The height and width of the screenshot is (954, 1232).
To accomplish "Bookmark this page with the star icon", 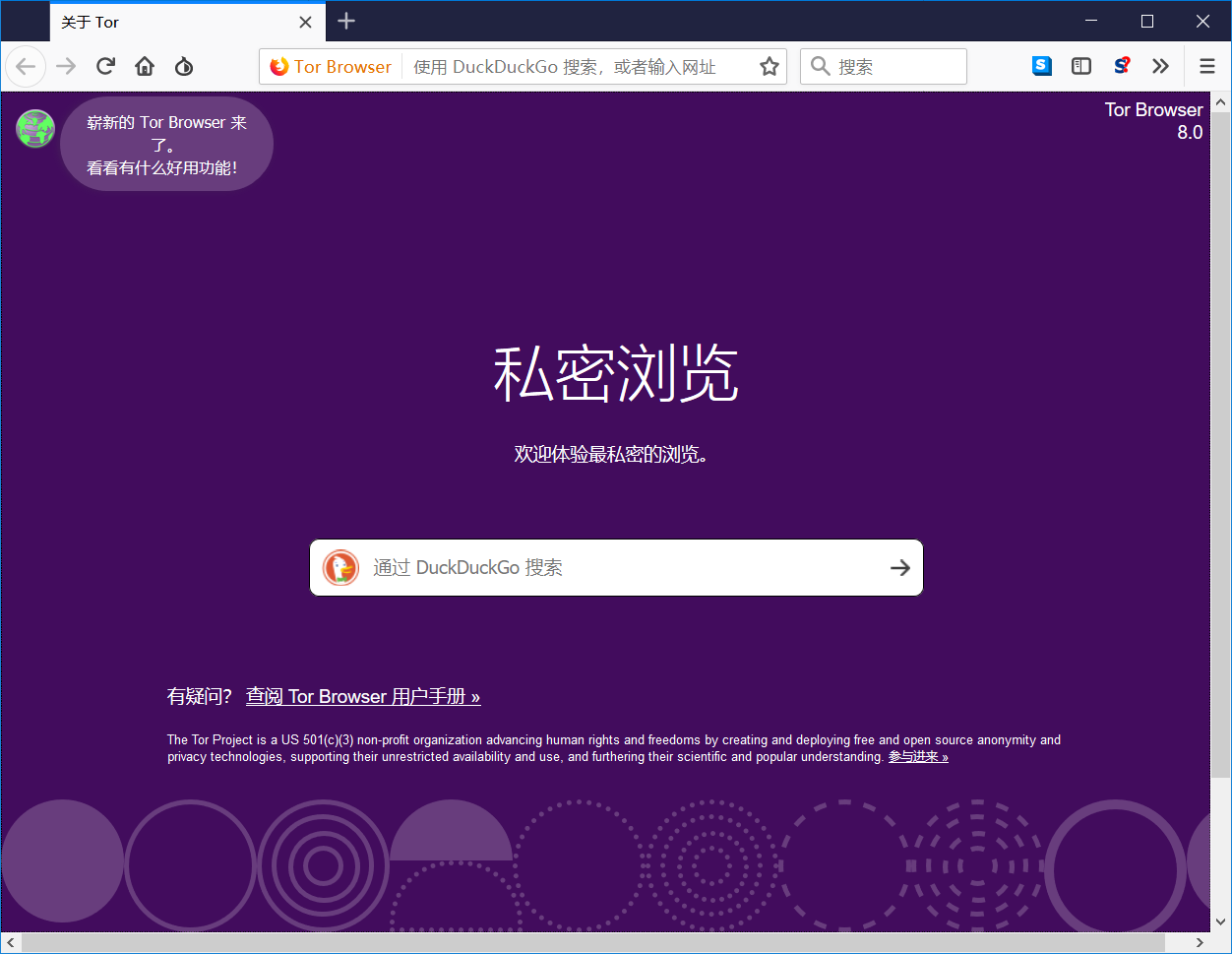I will [770, 67].
